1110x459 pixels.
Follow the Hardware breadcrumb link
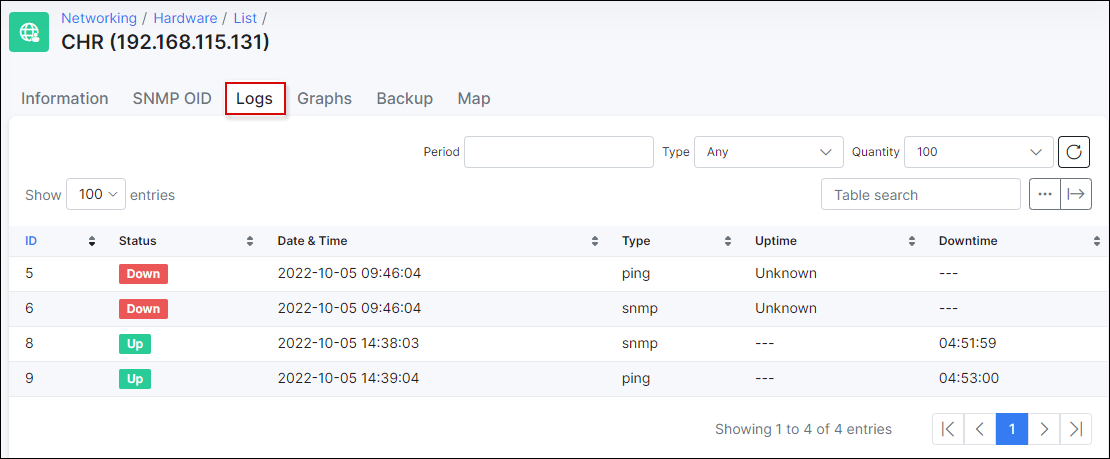pos(185,18)
